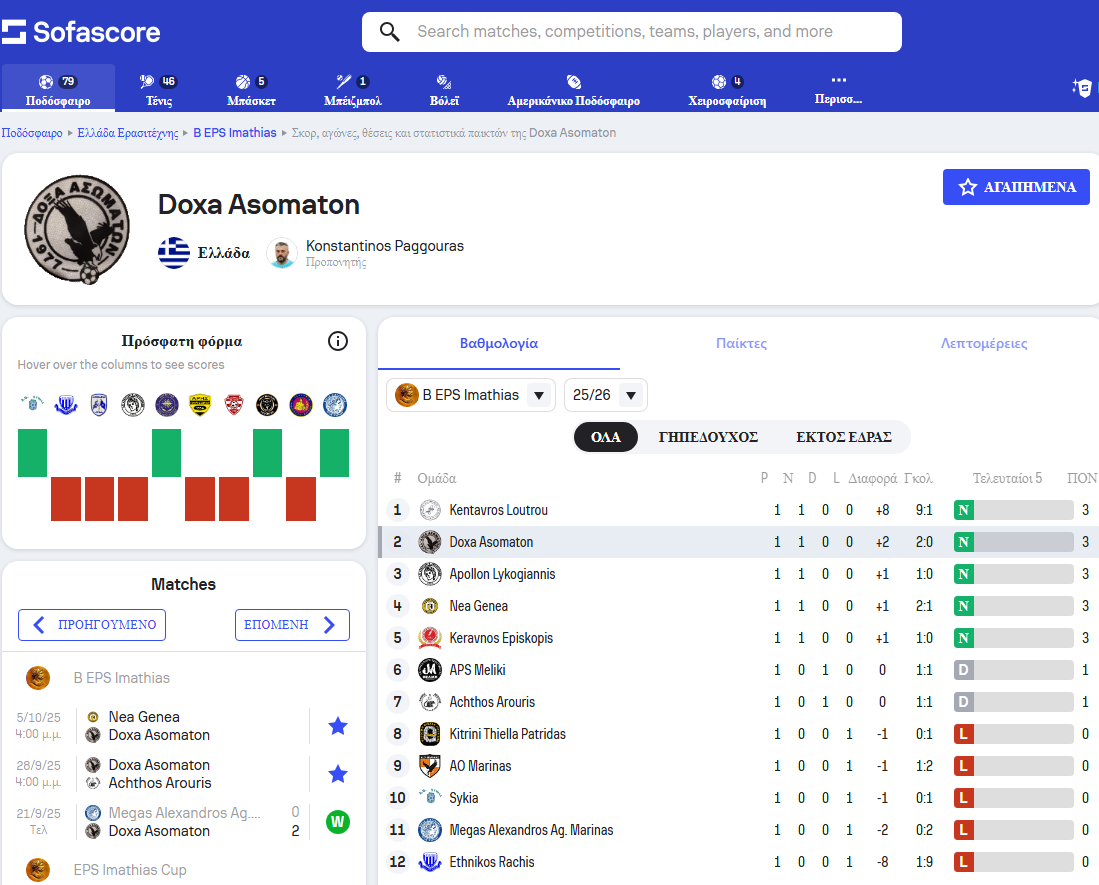Viewport: 1099px width, 885px height.
Task: Select the Μπέιζμπολ sport tab
Action: pos(353,90)
